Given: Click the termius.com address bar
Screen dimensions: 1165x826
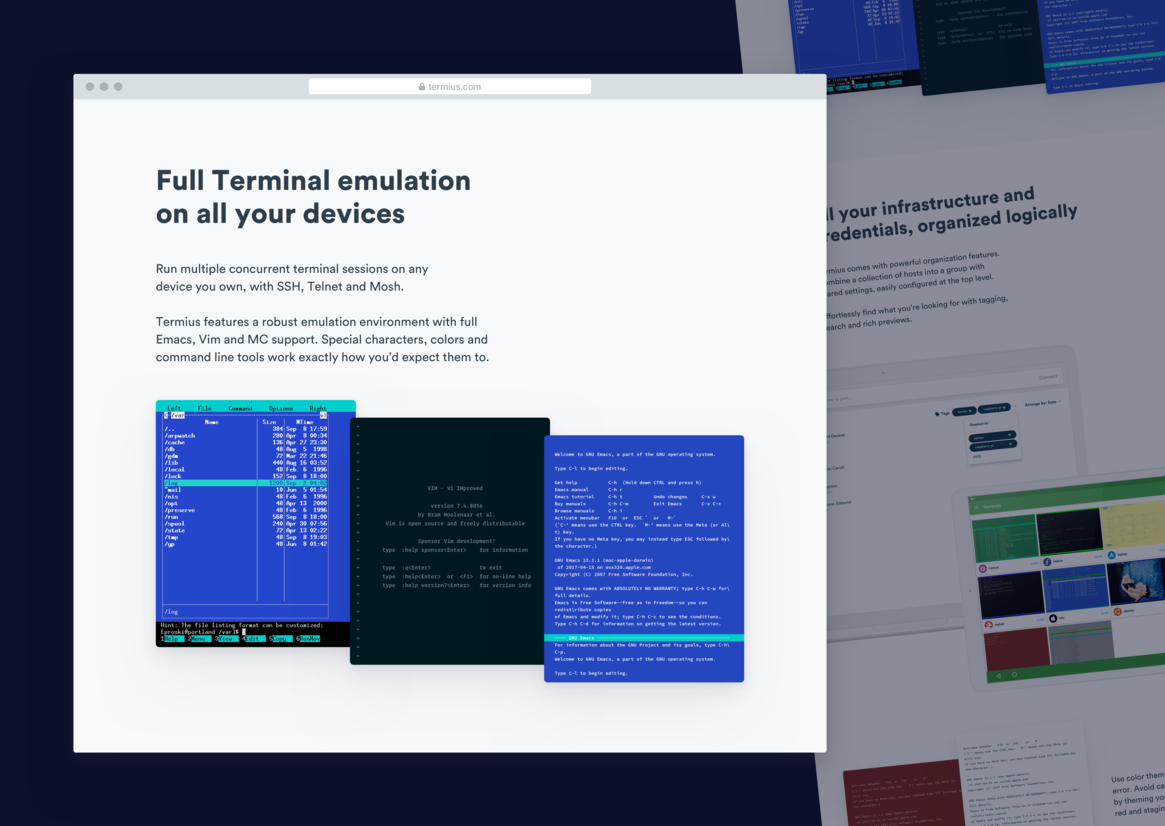Looking at the screenshot, I should [x=449, y=87].
